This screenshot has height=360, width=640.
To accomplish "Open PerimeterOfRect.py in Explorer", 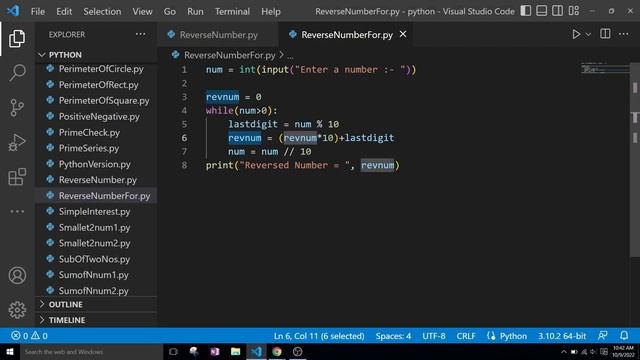I will (96, 85).
